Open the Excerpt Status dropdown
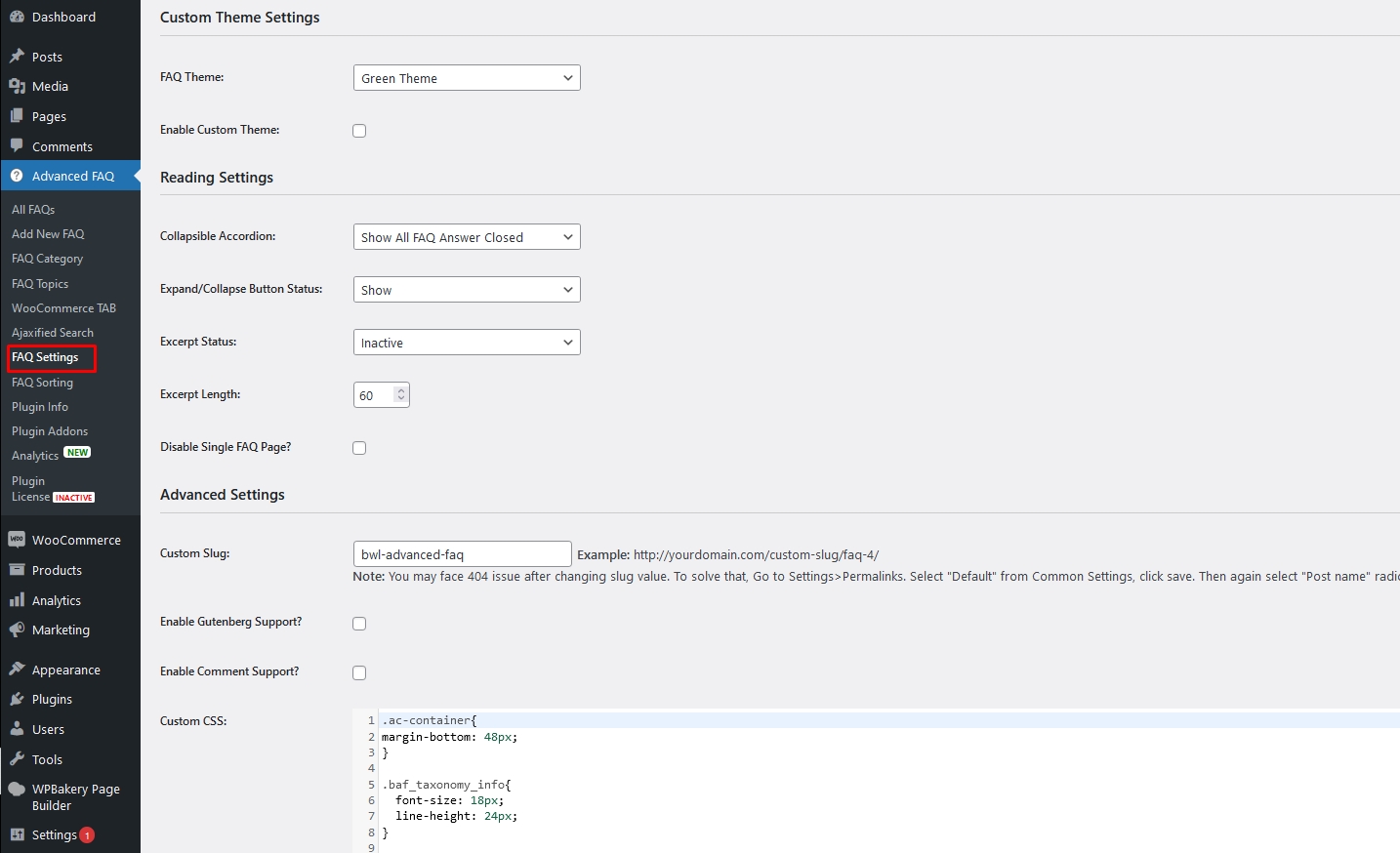The width and height of the screenshot is (1400, 853). pos(467,343)
